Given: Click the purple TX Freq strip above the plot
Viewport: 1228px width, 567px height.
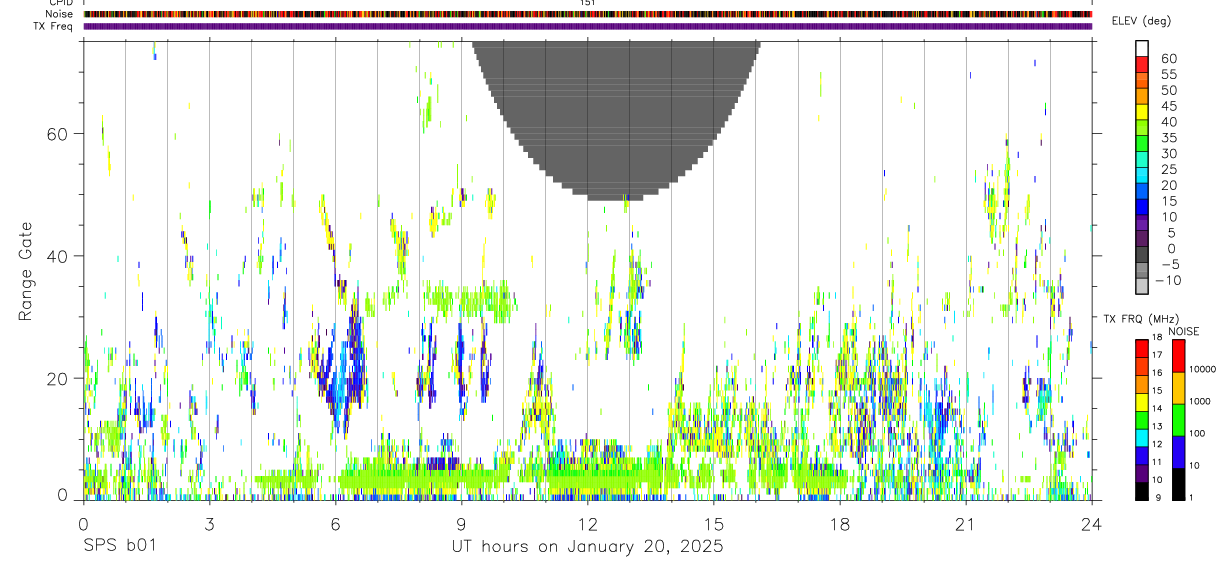Looking at the screenshot, I should [x=588, y=26].
